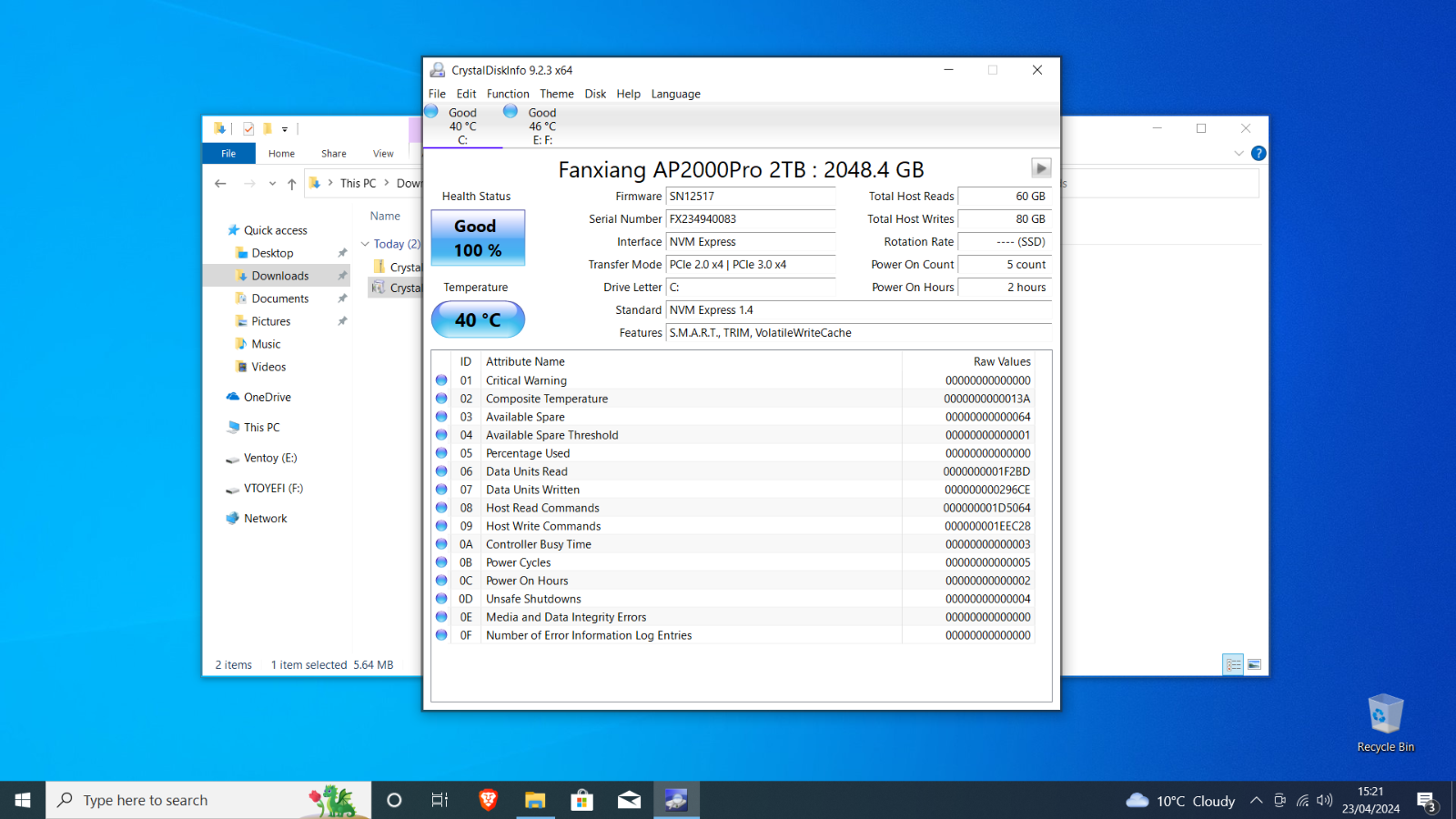This screenshot has width=1456, height=819.
Task: Select Network in Explorer sidebar
Action: (x=265, y=518)
